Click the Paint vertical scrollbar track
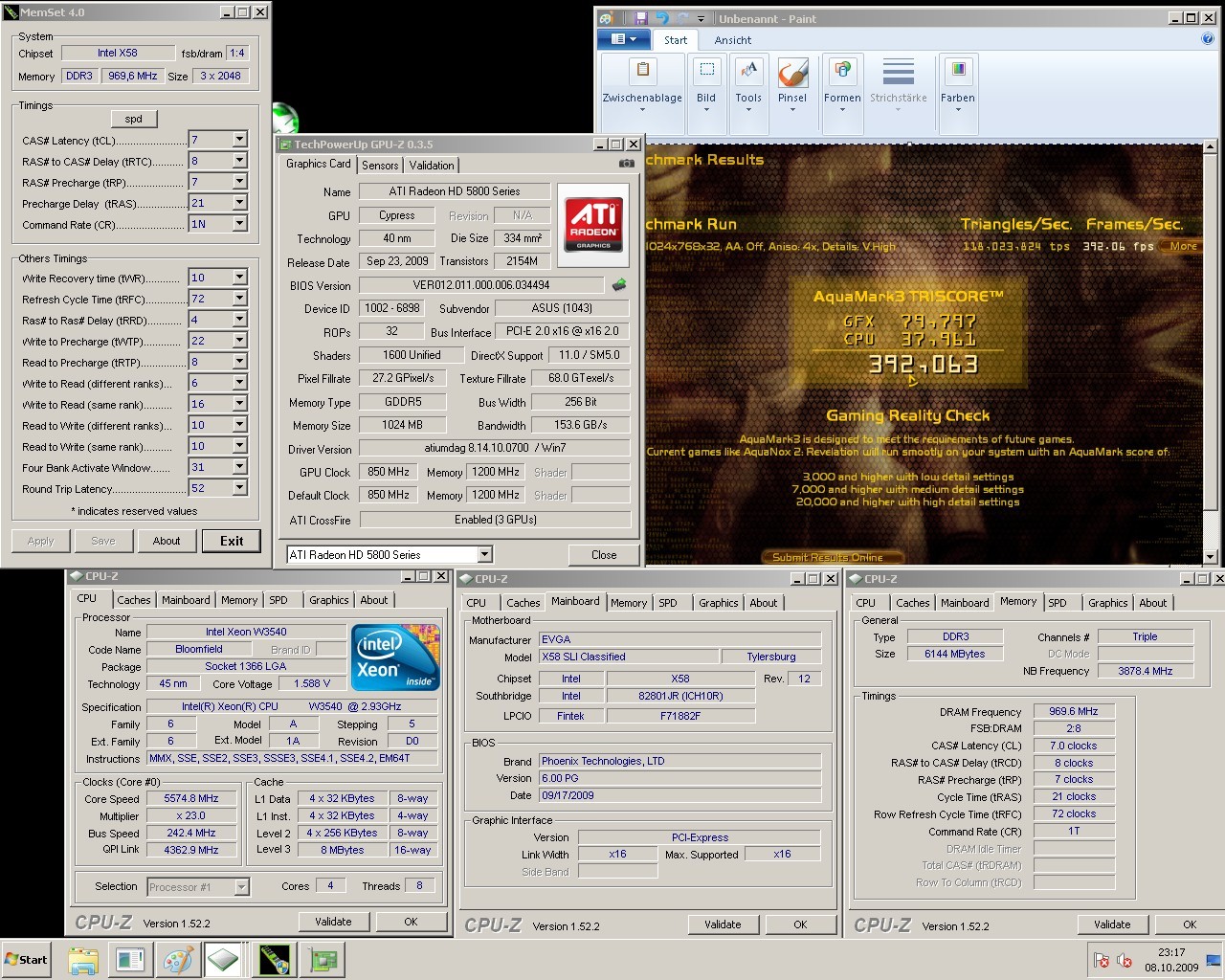The height and width of the screenshot is (980, 1225). pyautogui.click(x=1210, y=350)
